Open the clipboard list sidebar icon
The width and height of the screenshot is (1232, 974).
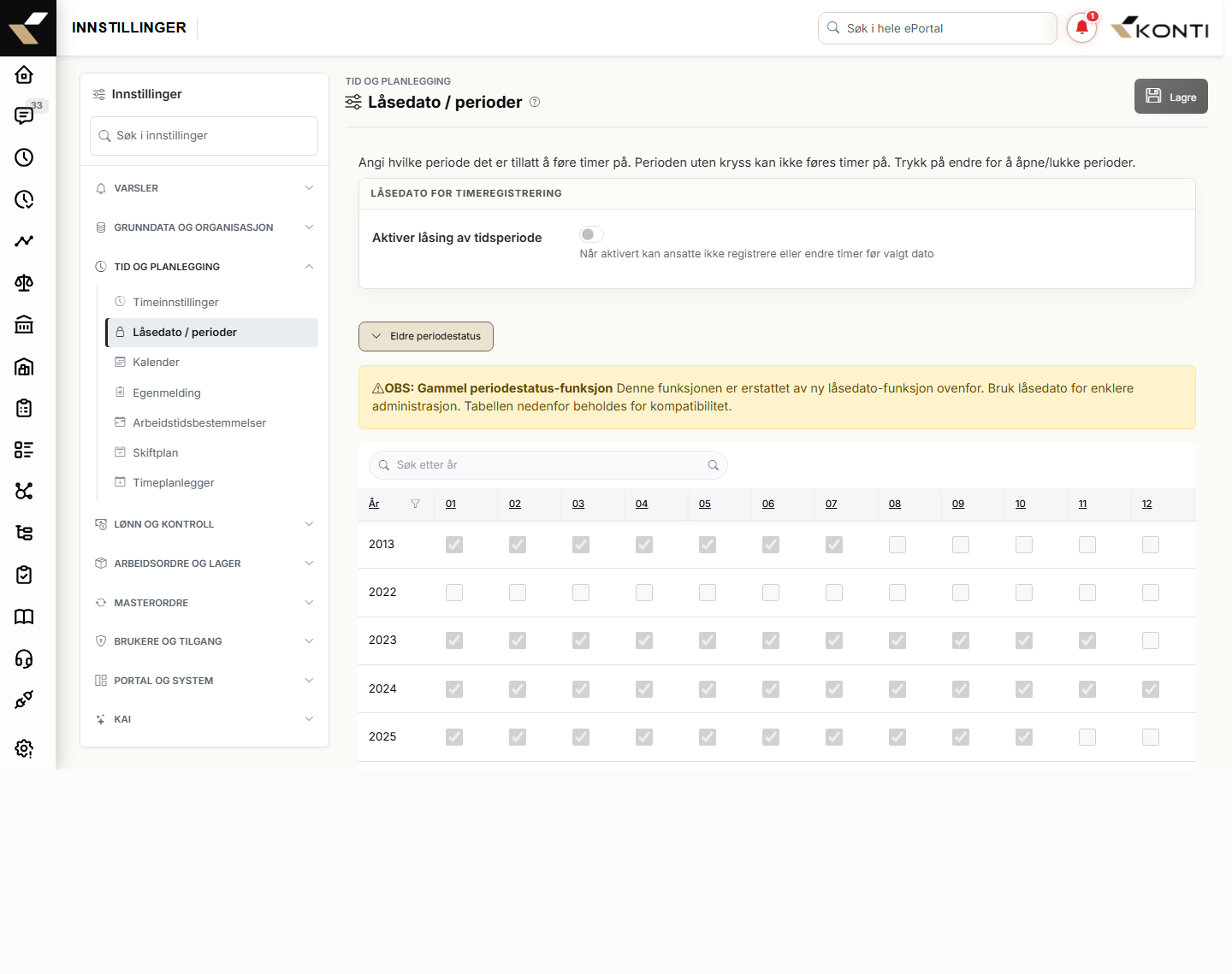tap(24, 408)
